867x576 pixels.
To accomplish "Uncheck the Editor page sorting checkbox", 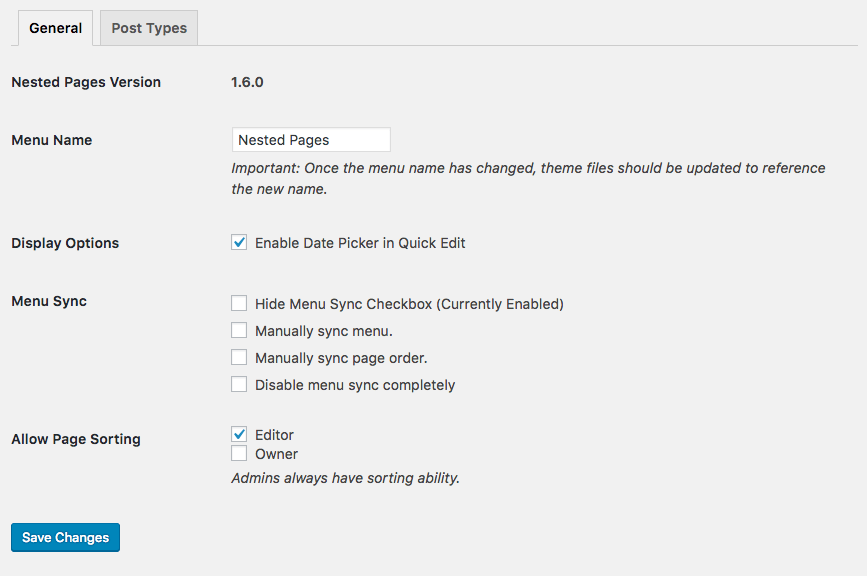I will 239,434.
